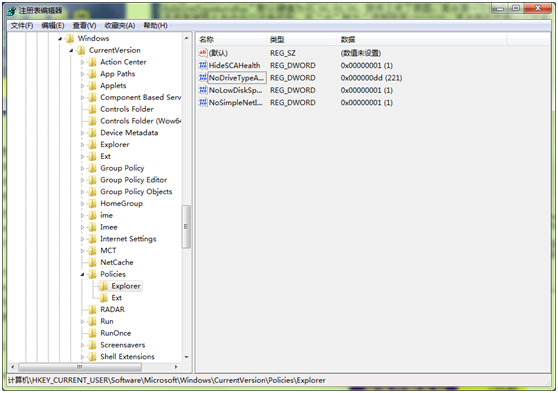Click the Imee folder icon
Image resolution: width=558 pixels, height=393 pixels.
pyautogui.click(x=93, y=227)
